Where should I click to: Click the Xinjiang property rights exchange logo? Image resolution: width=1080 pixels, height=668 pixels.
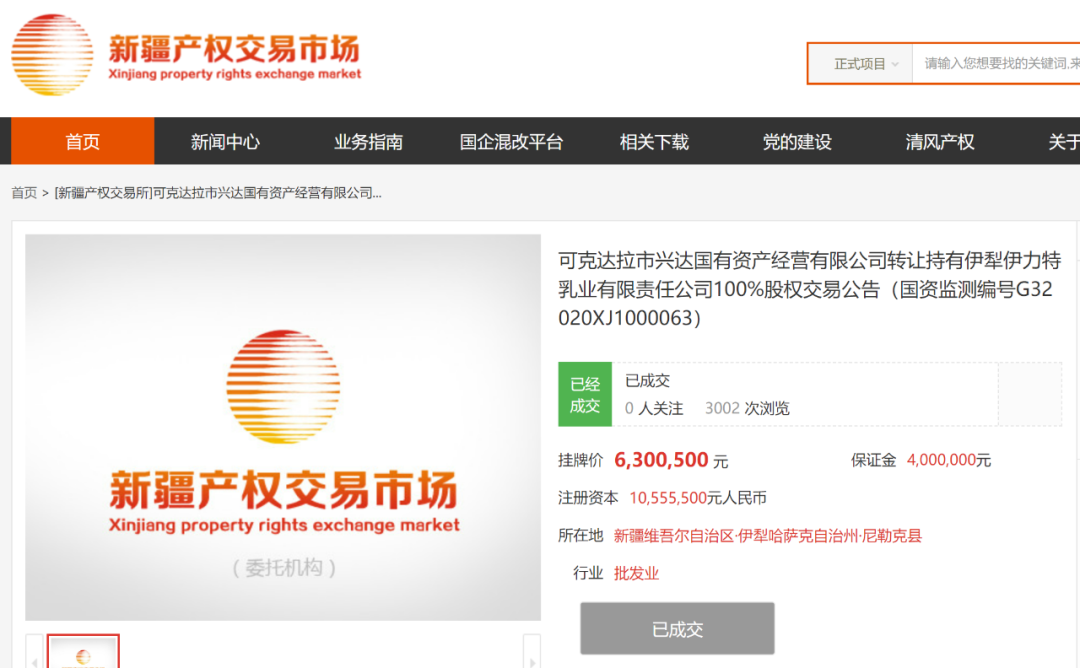(187, 54)
